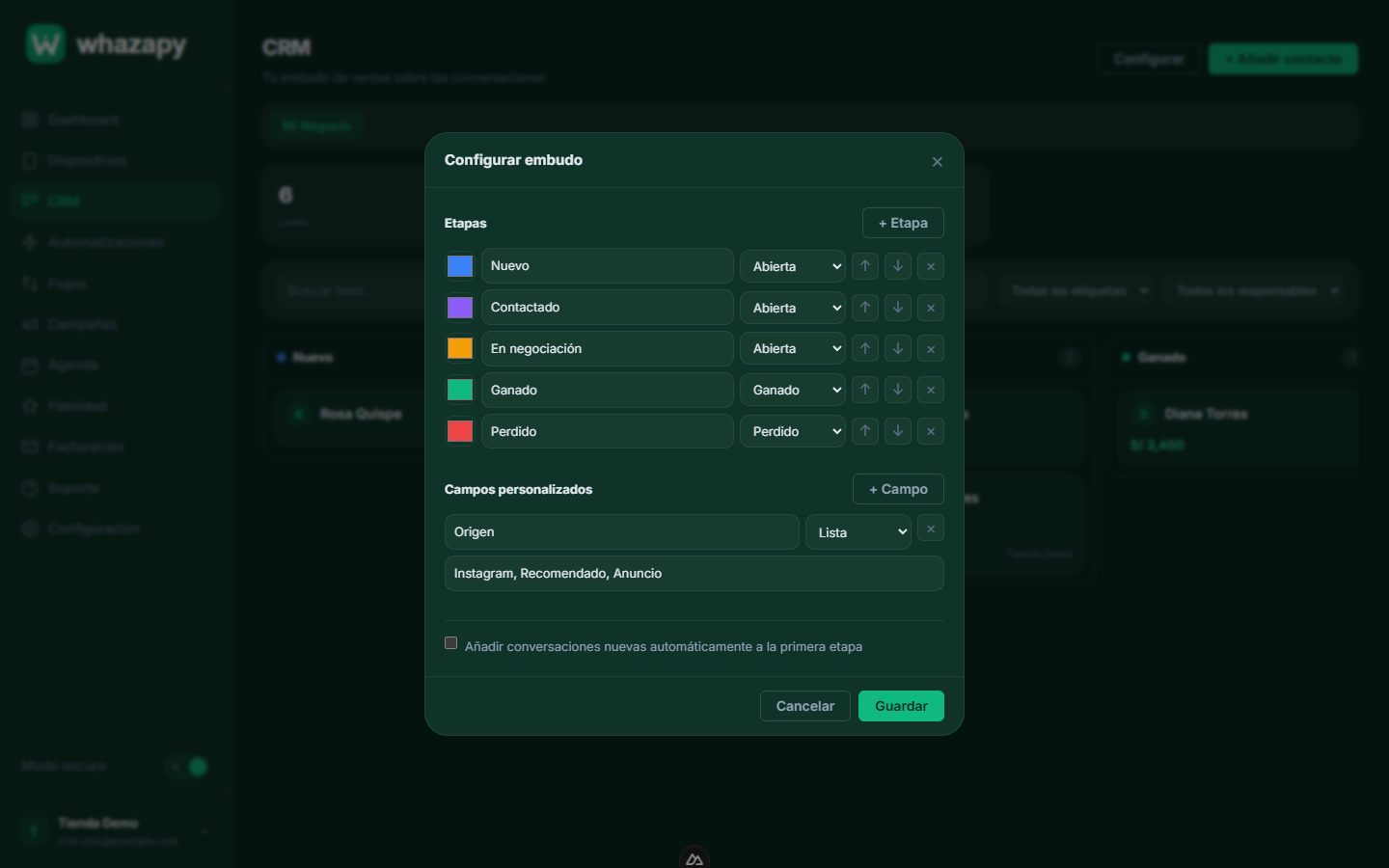Close the Configurar embudo dialog
1389x868 pixels.
[937, 161]
